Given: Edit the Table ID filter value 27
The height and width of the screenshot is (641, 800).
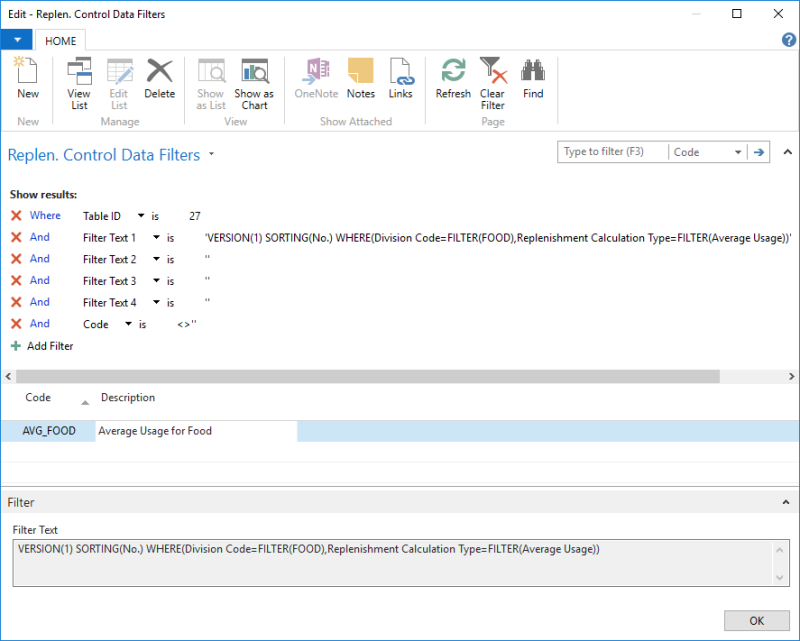Looking at the screenshot, I should (x=195, y=216).
